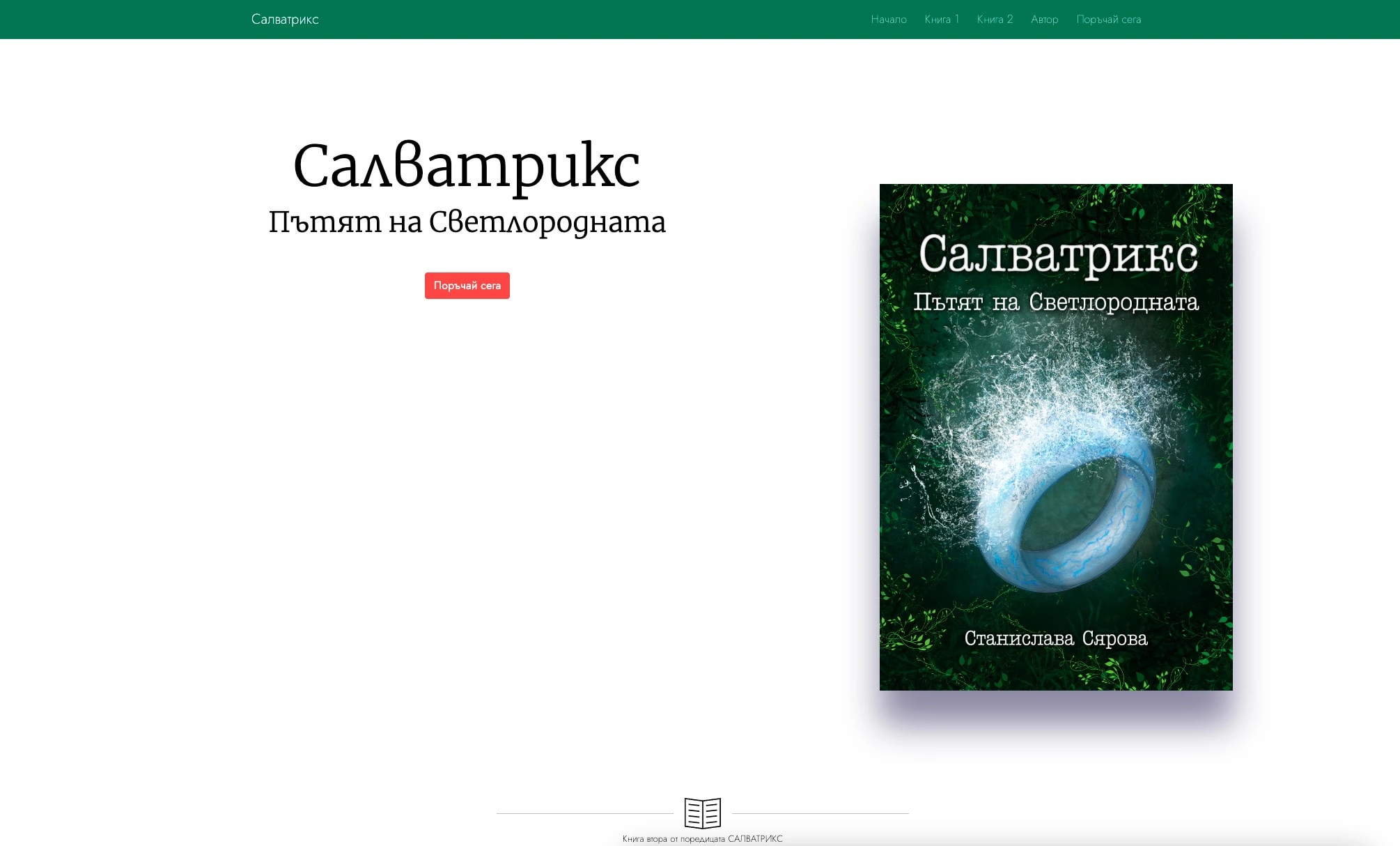The height and width of the screenshot is (846, 1400).
Task: Click the open book divider icon
Action: tap(702, 813)
